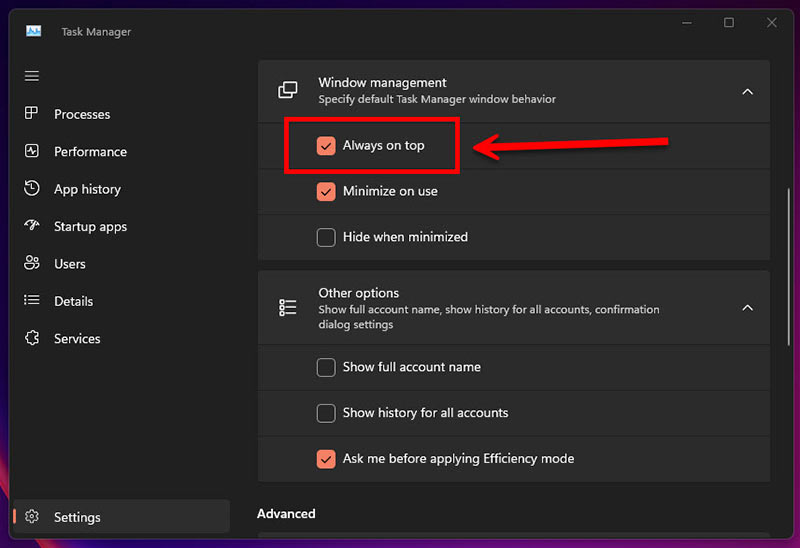Check Show full account name
This screenshot has height=548, width=800.
tap(326, 367)
